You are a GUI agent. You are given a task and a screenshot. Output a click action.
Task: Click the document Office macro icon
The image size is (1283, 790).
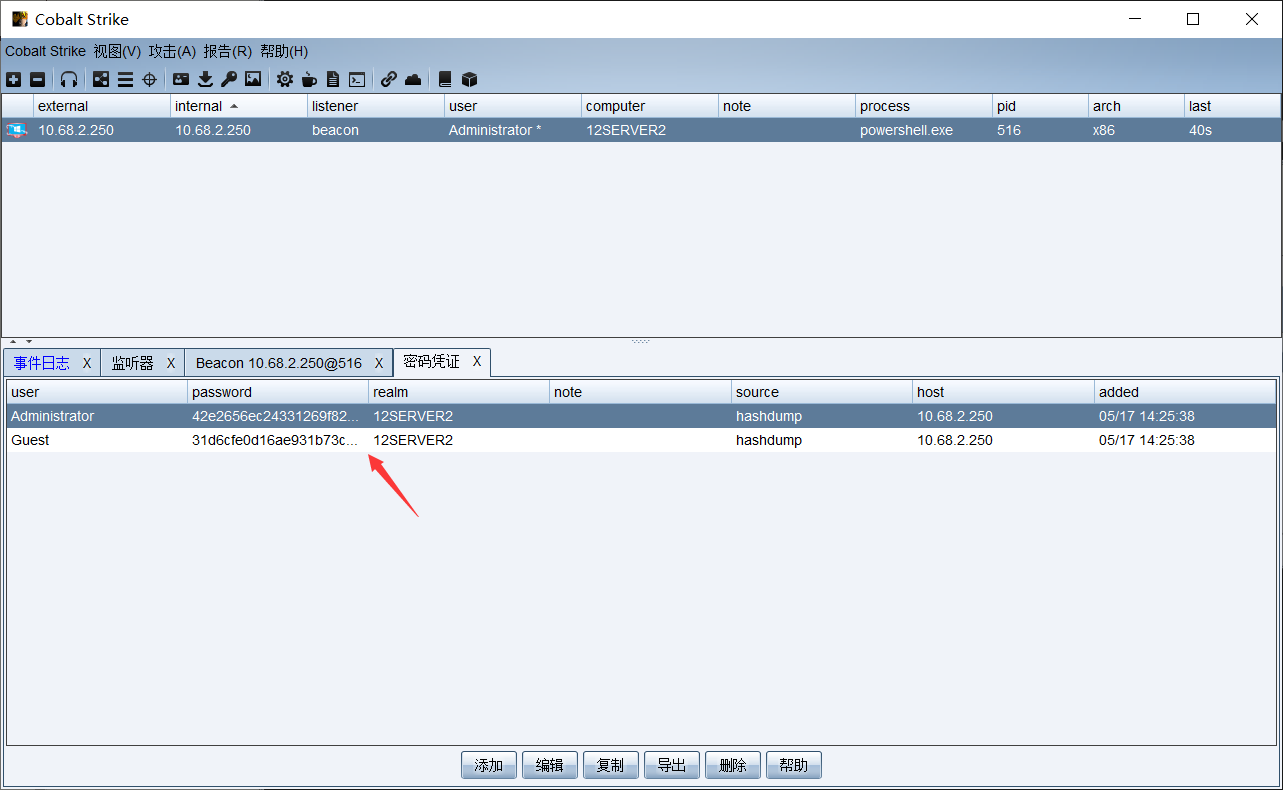coord(333,79)
